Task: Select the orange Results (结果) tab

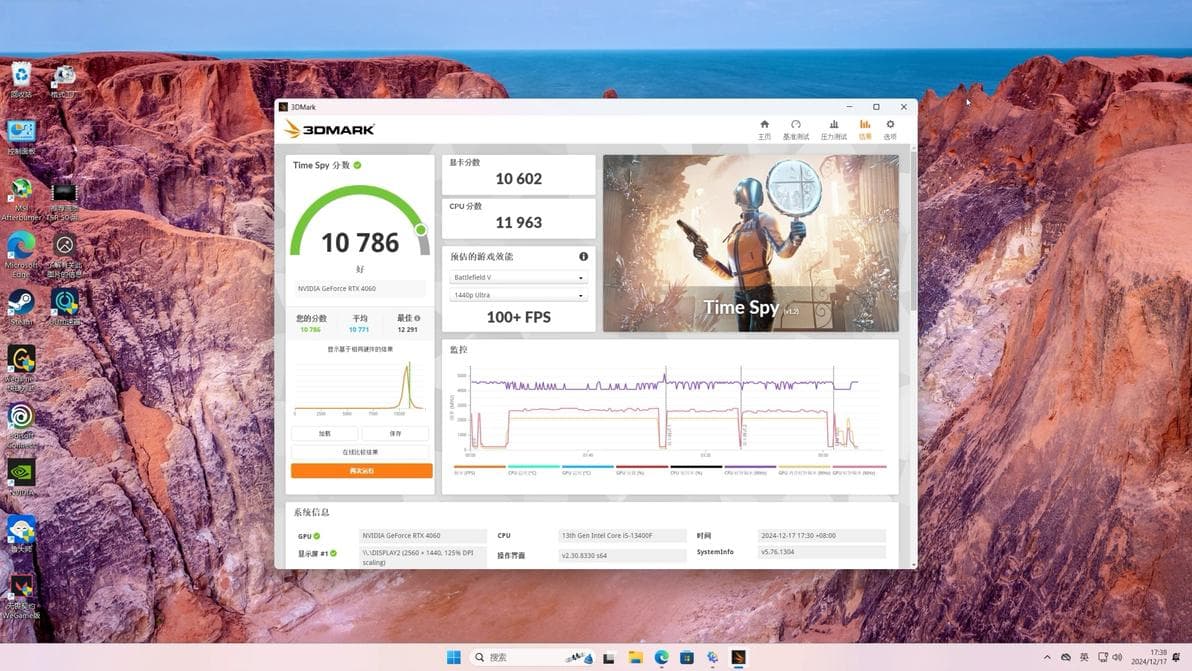Action: pos(865,129)
